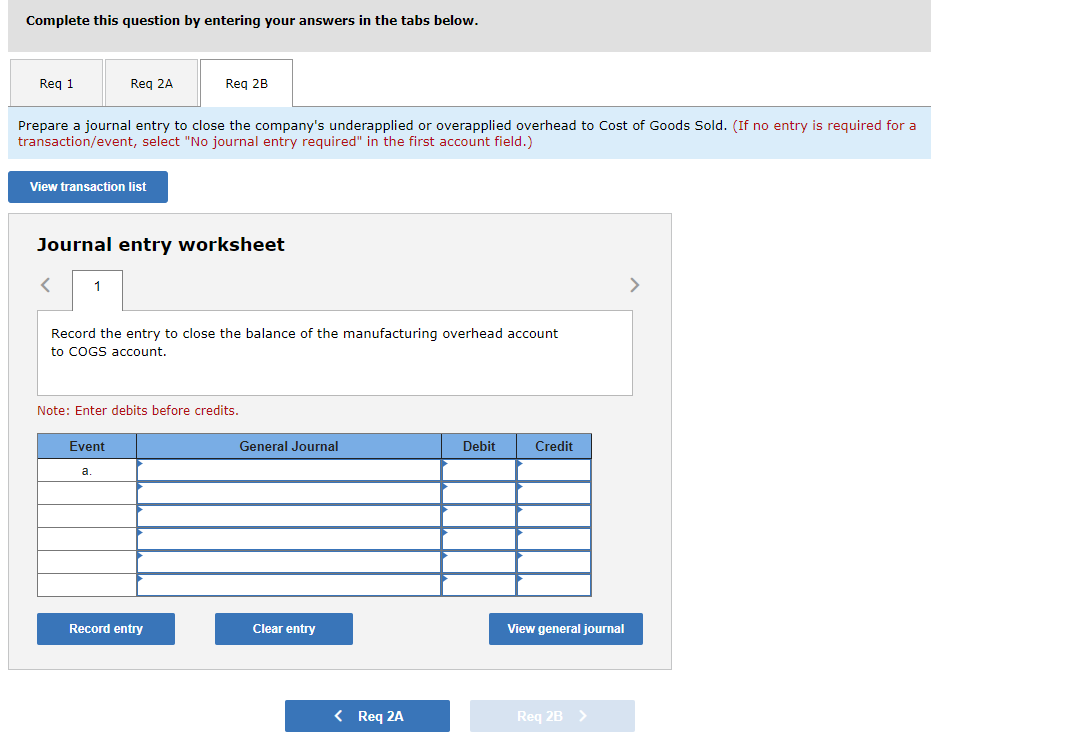The image size is (1084, 742).
Task: Open the View transaction list panel
Action: pos(87,186)
